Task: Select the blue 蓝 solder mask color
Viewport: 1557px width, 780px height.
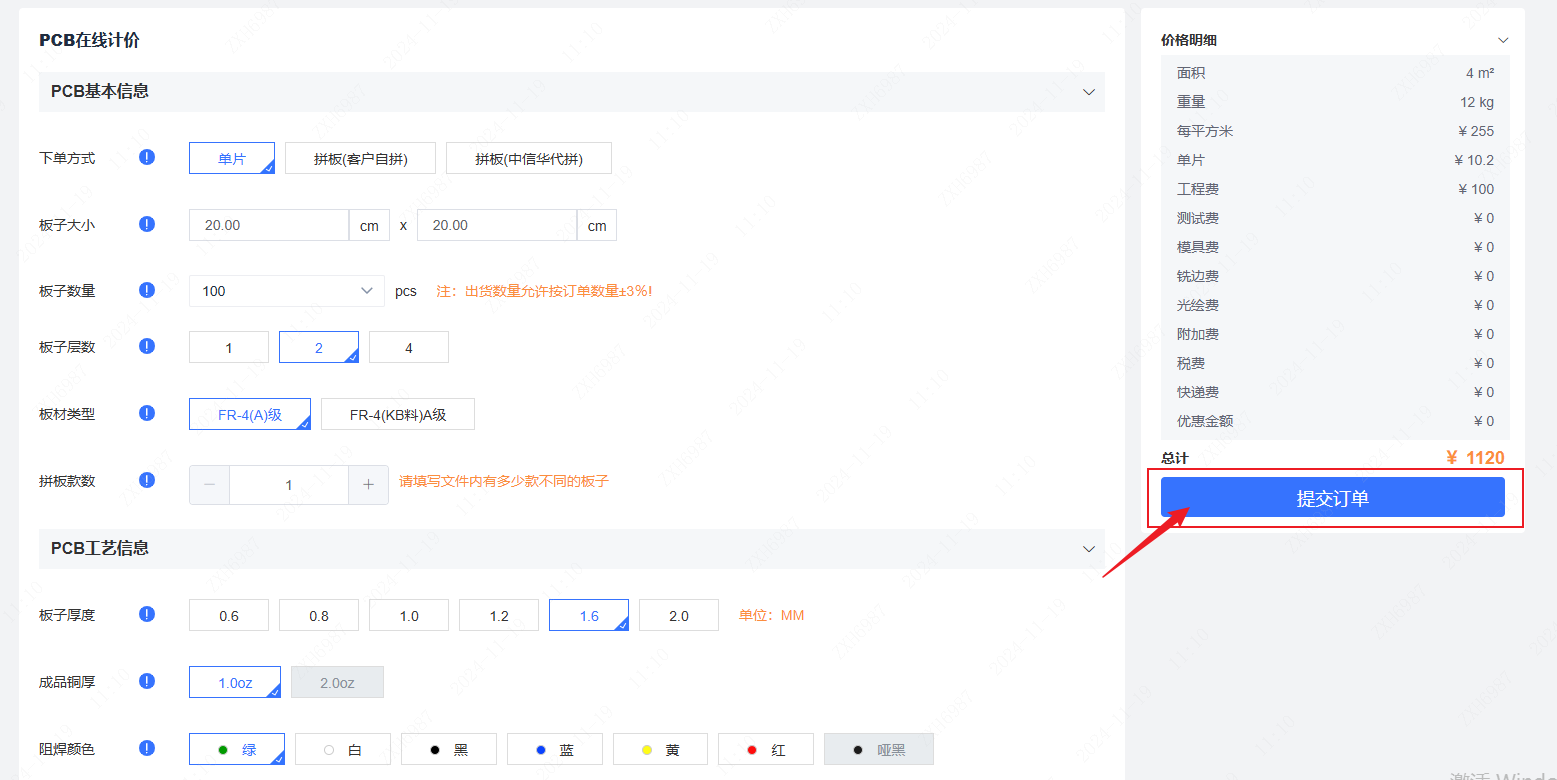Action: [554, 748]
